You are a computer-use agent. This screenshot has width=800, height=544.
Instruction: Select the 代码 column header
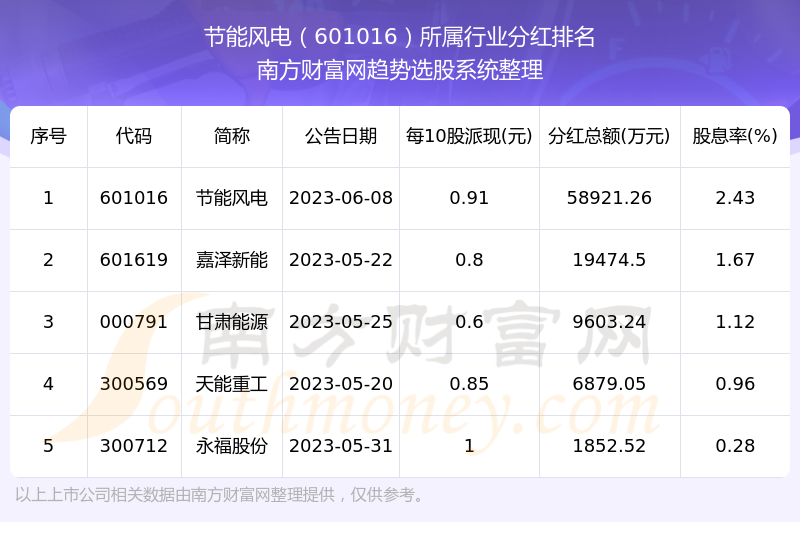[x=134, y=136]
